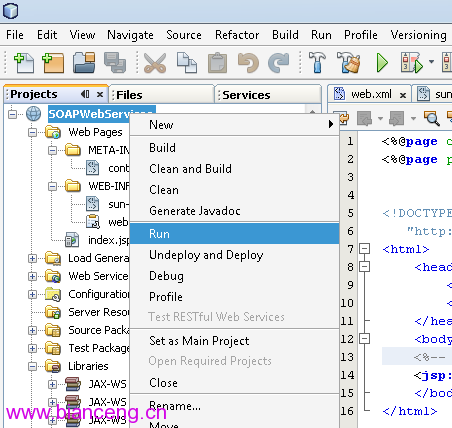The height and width of the screenshot is (428, 452).
Task: Click the Libraries folder icon
Action: pos(53,366)
